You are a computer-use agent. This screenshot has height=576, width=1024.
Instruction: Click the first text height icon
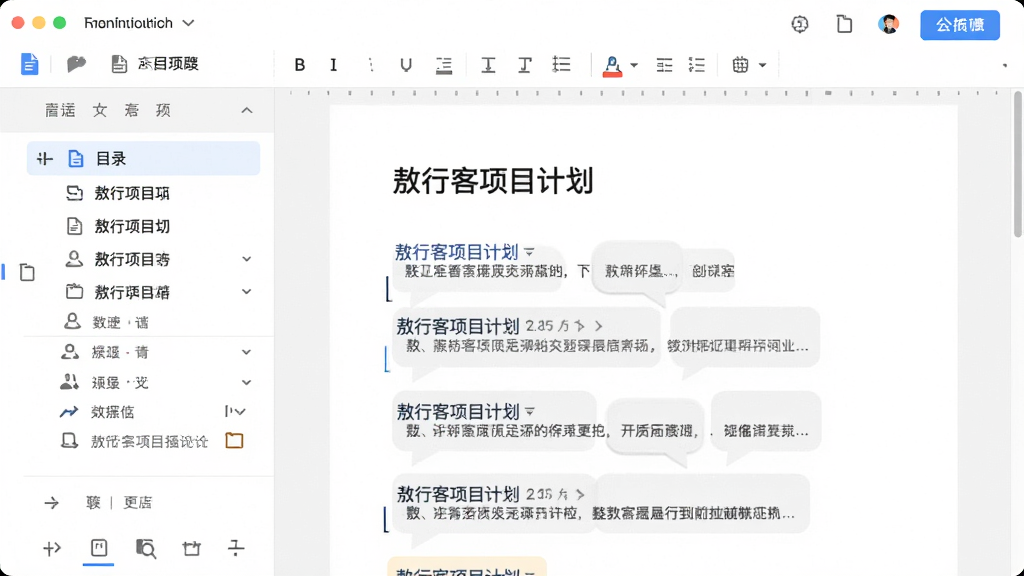[488, 65]
